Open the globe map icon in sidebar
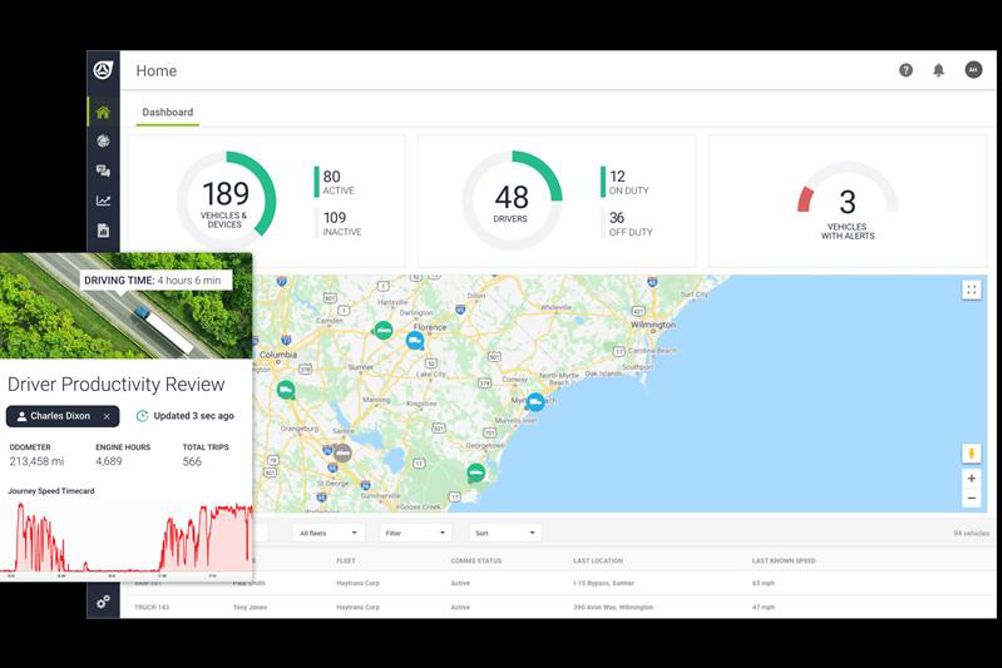 click(103, 141)
